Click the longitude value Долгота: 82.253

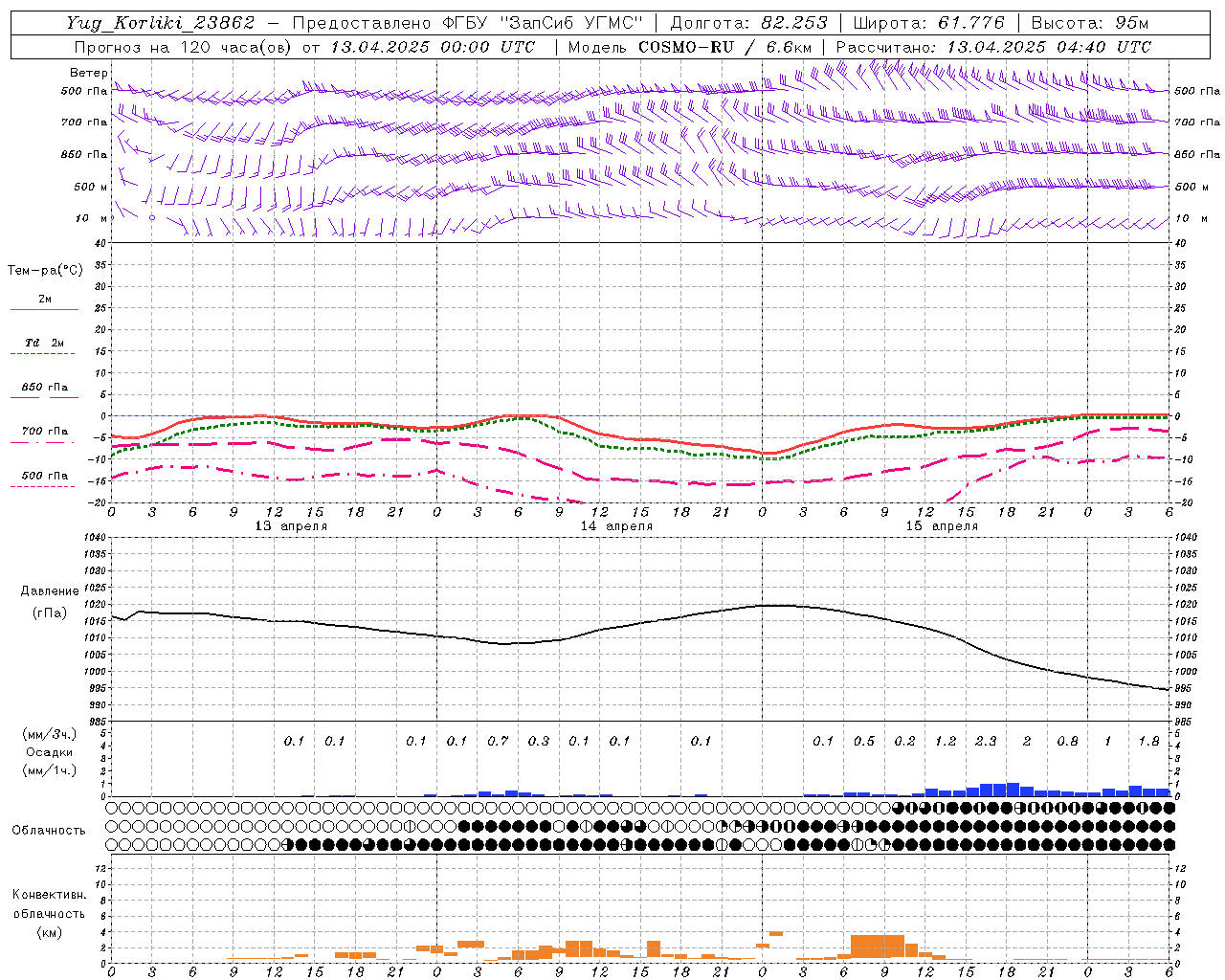click(749, 23)
